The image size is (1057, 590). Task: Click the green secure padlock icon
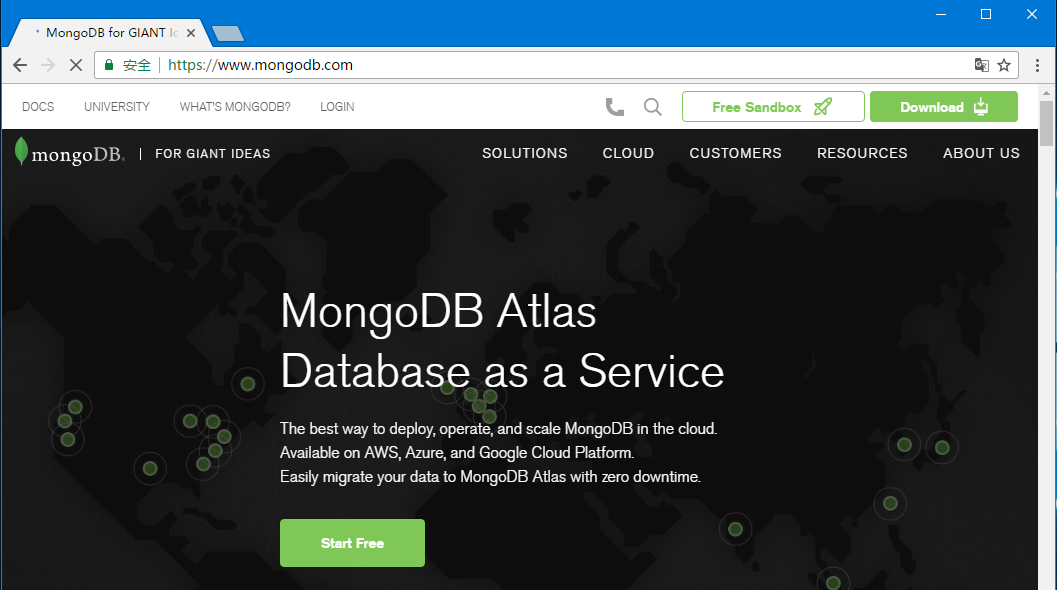(109, 65)
